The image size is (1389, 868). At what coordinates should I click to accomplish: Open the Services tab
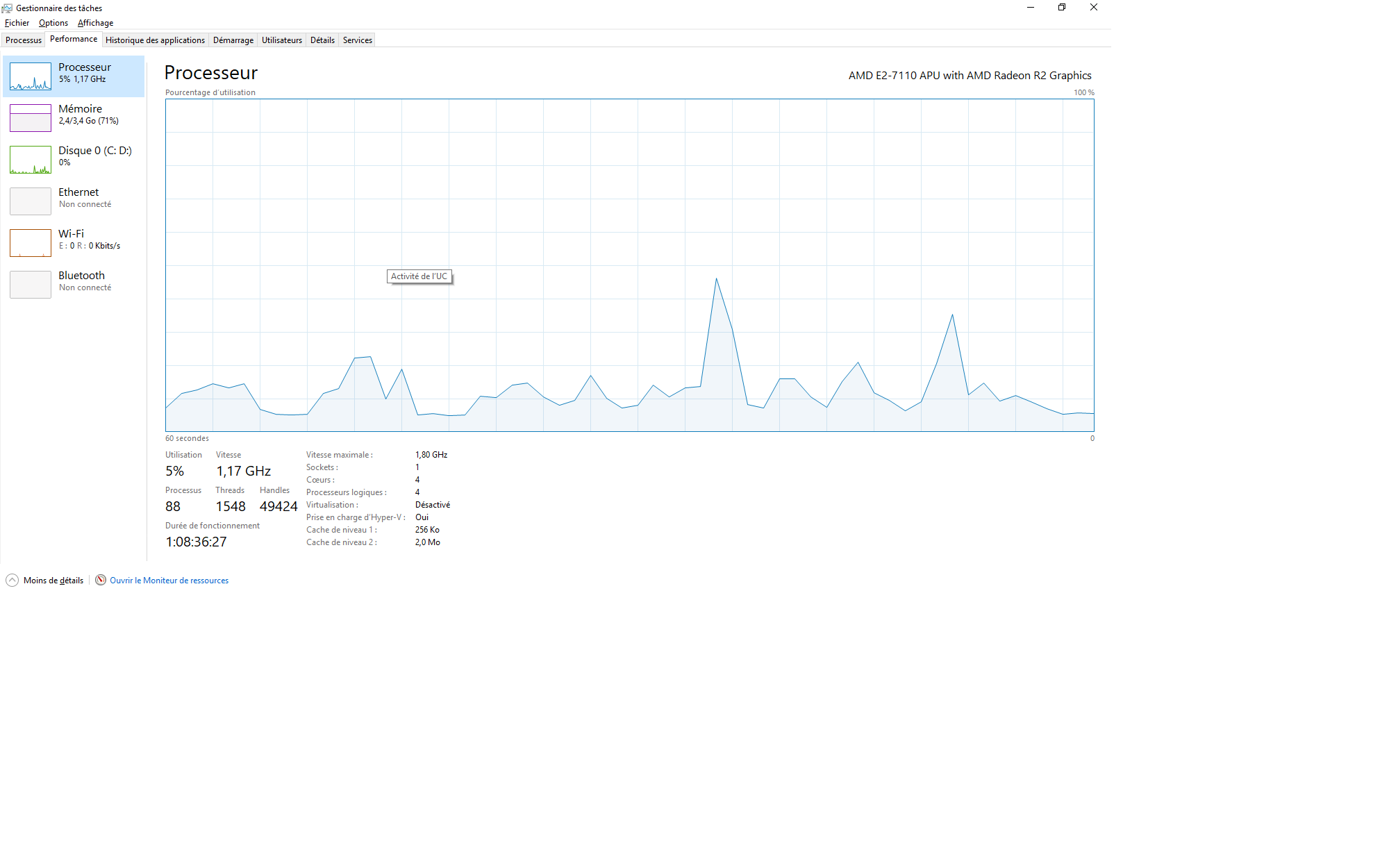pyautogui.click(x=357, y=40)
